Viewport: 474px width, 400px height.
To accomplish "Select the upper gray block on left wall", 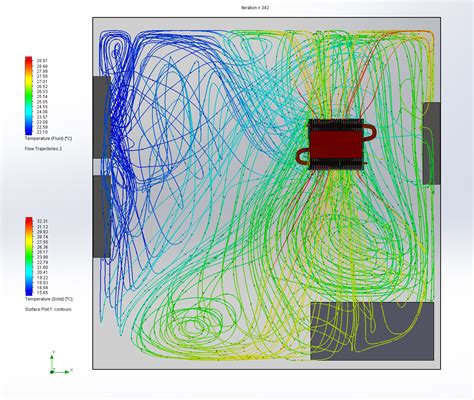I will point(102,117).
